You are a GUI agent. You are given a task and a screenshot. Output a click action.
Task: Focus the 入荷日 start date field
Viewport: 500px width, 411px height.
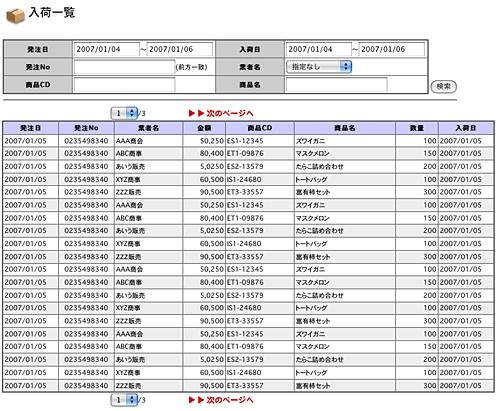click(319, 49)
